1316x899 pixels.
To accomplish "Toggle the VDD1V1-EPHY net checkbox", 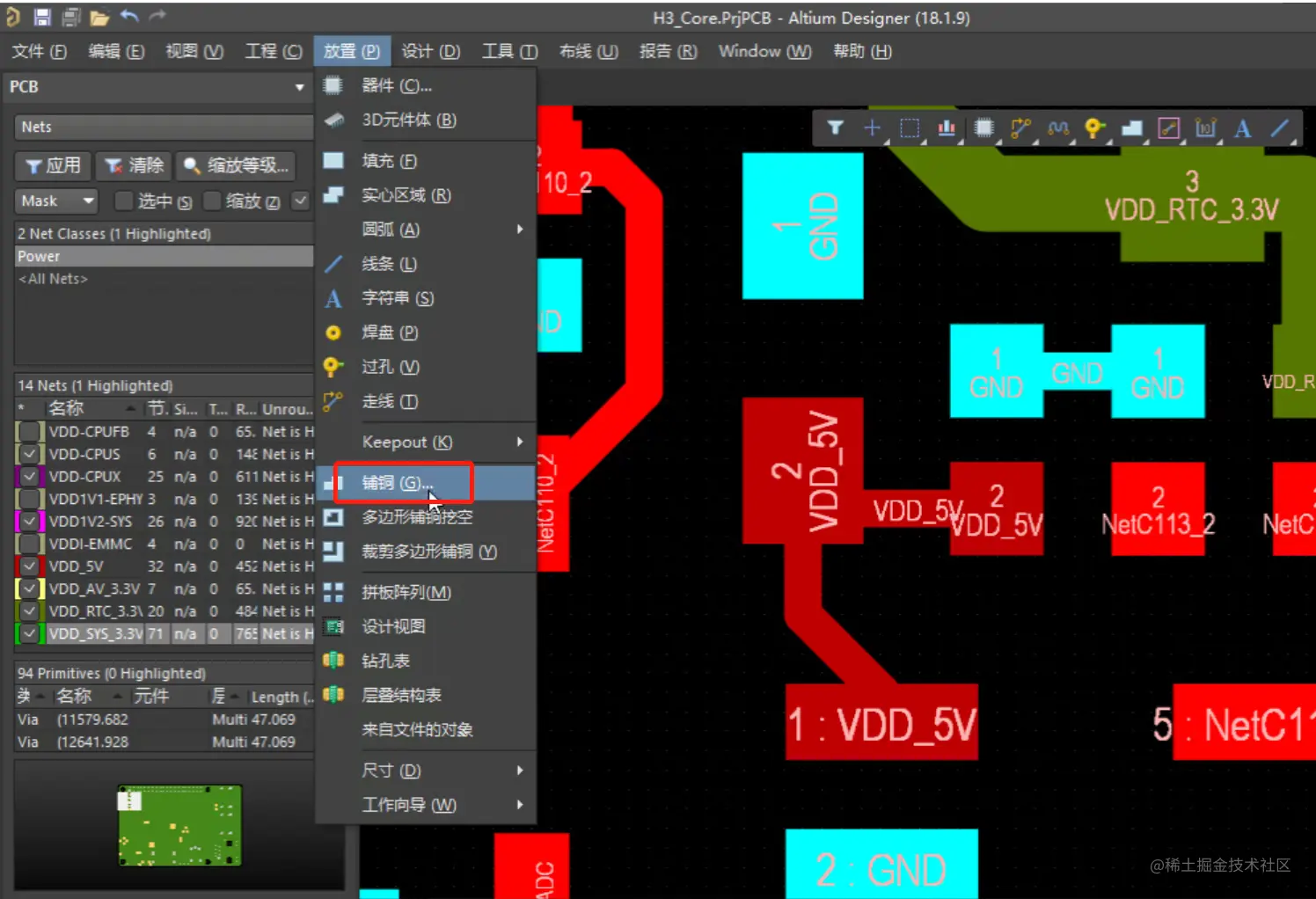I will (x=30, y=499).
